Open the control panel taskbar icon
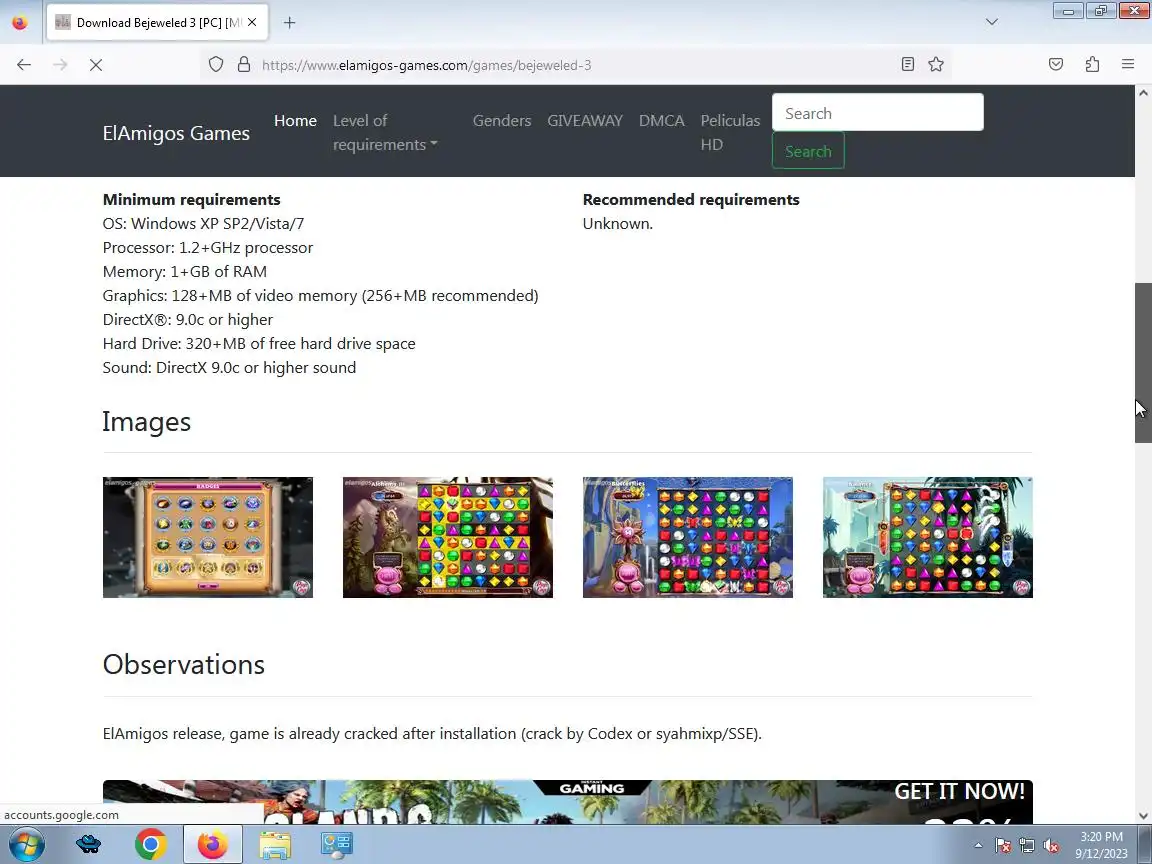 click(x=336, y=844)
